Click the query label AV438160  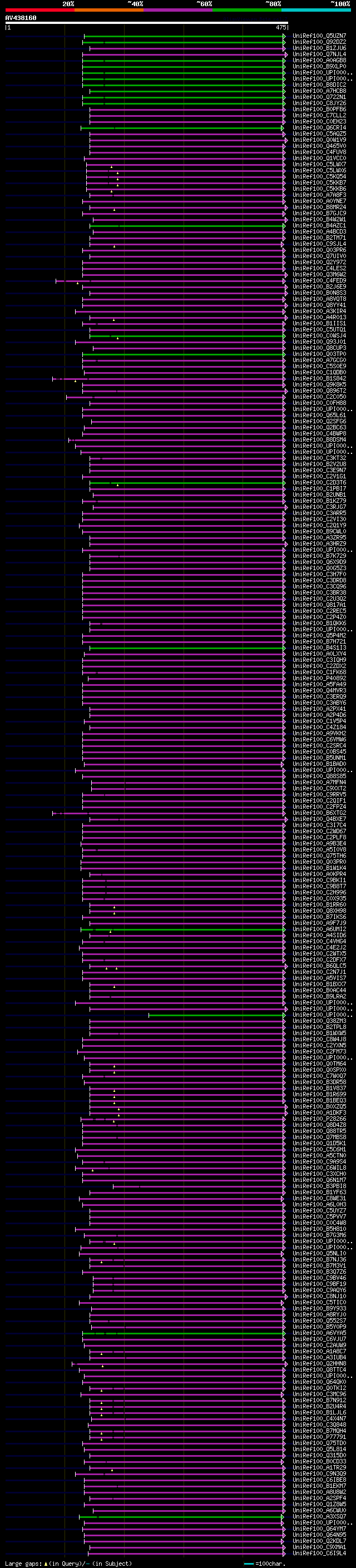(x=21, y=18)
